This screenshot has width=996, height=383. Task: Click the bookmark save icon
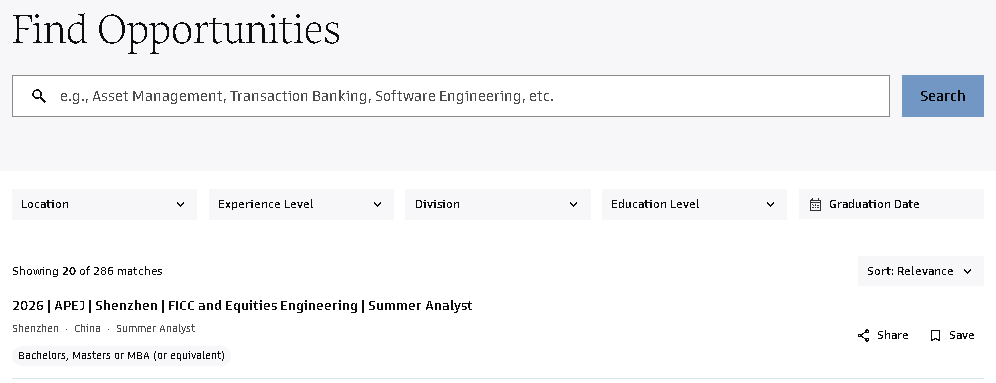point(935,335)
